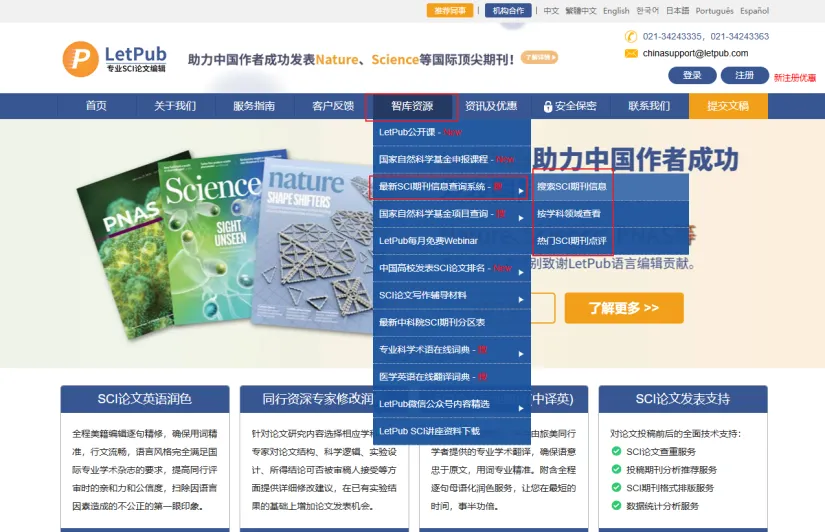Expand arrow of 国家自然科学基金项目查询
This screenshot has height=532, width=825.
[x=521, y=218]
